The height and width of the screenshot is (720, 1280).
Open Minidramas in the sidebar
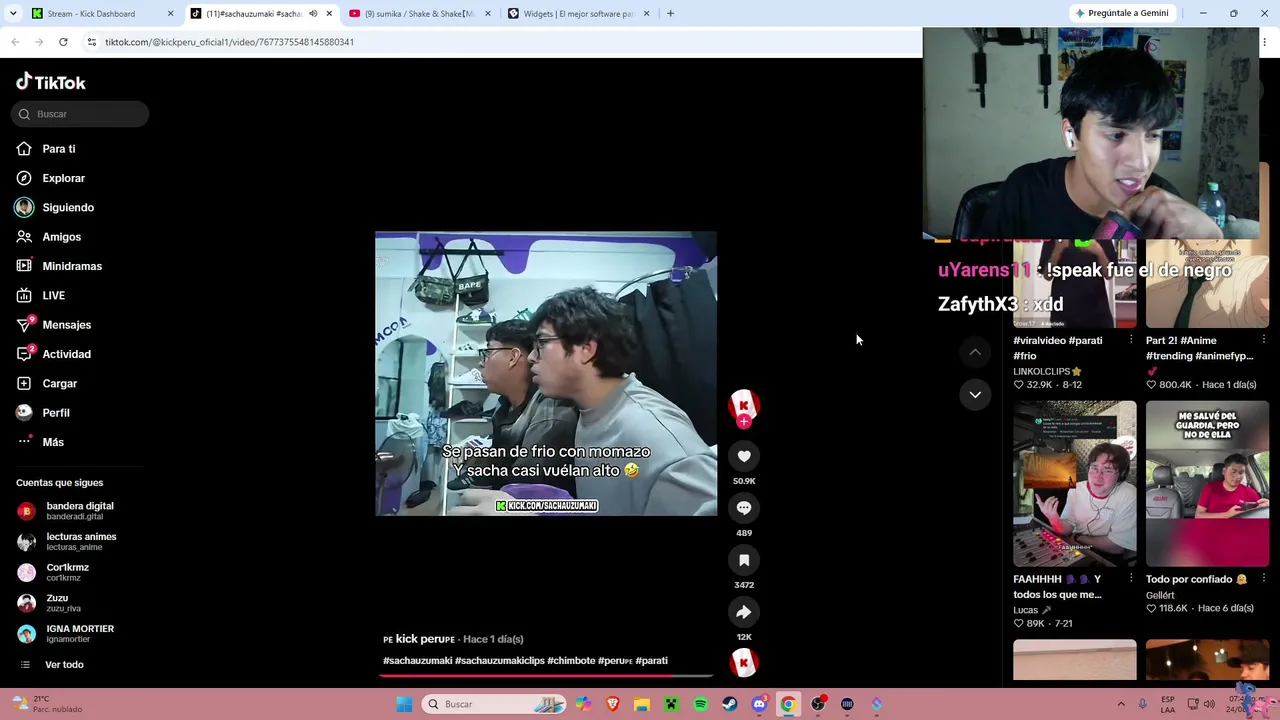click(x=72, y=266)
